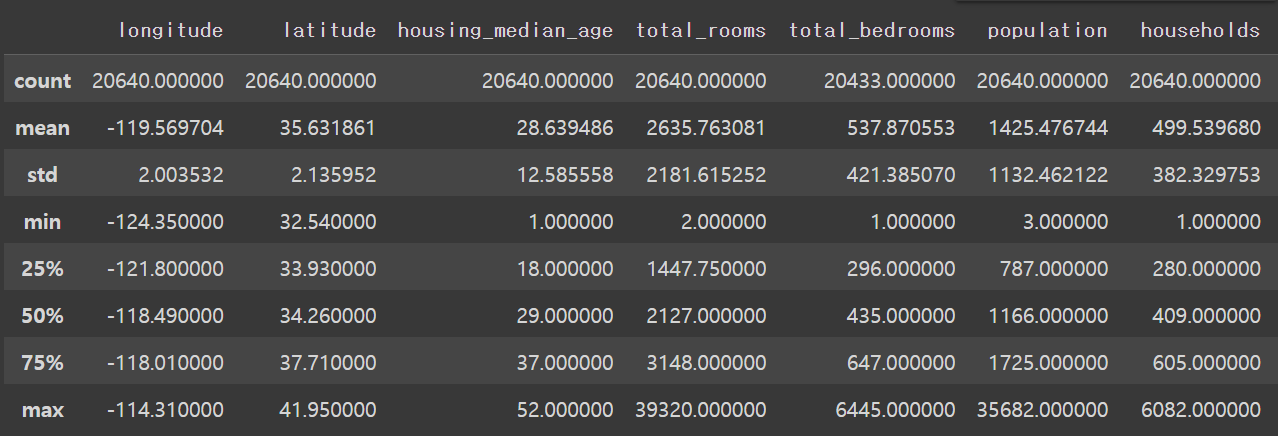Viewport: 1278px width, 436px height.
Task: Select median latitude 34.260000
Action: [x=327, y=316]
